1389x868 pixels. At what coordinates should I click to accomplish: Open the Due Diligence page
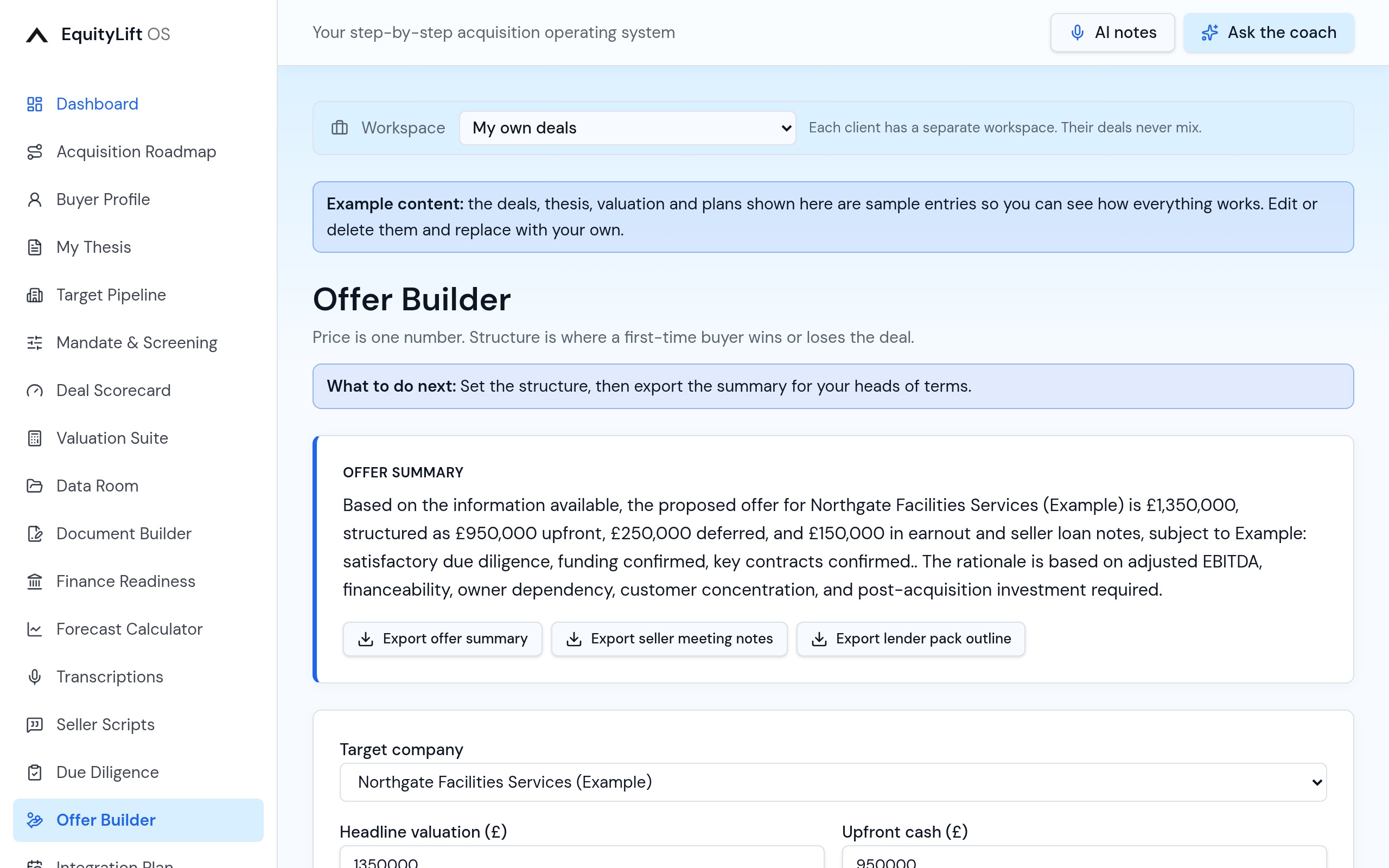pyautogui.click(x=138, y=772)
